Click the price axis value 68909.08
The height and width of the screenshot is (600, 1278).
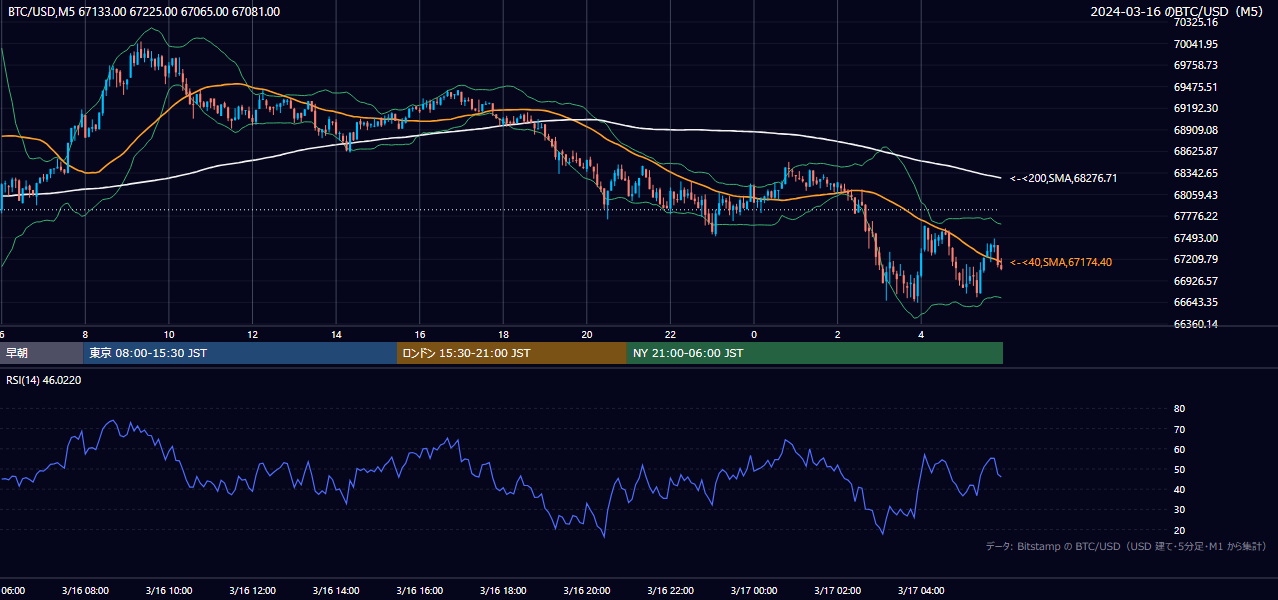(x=1195, y=130)
